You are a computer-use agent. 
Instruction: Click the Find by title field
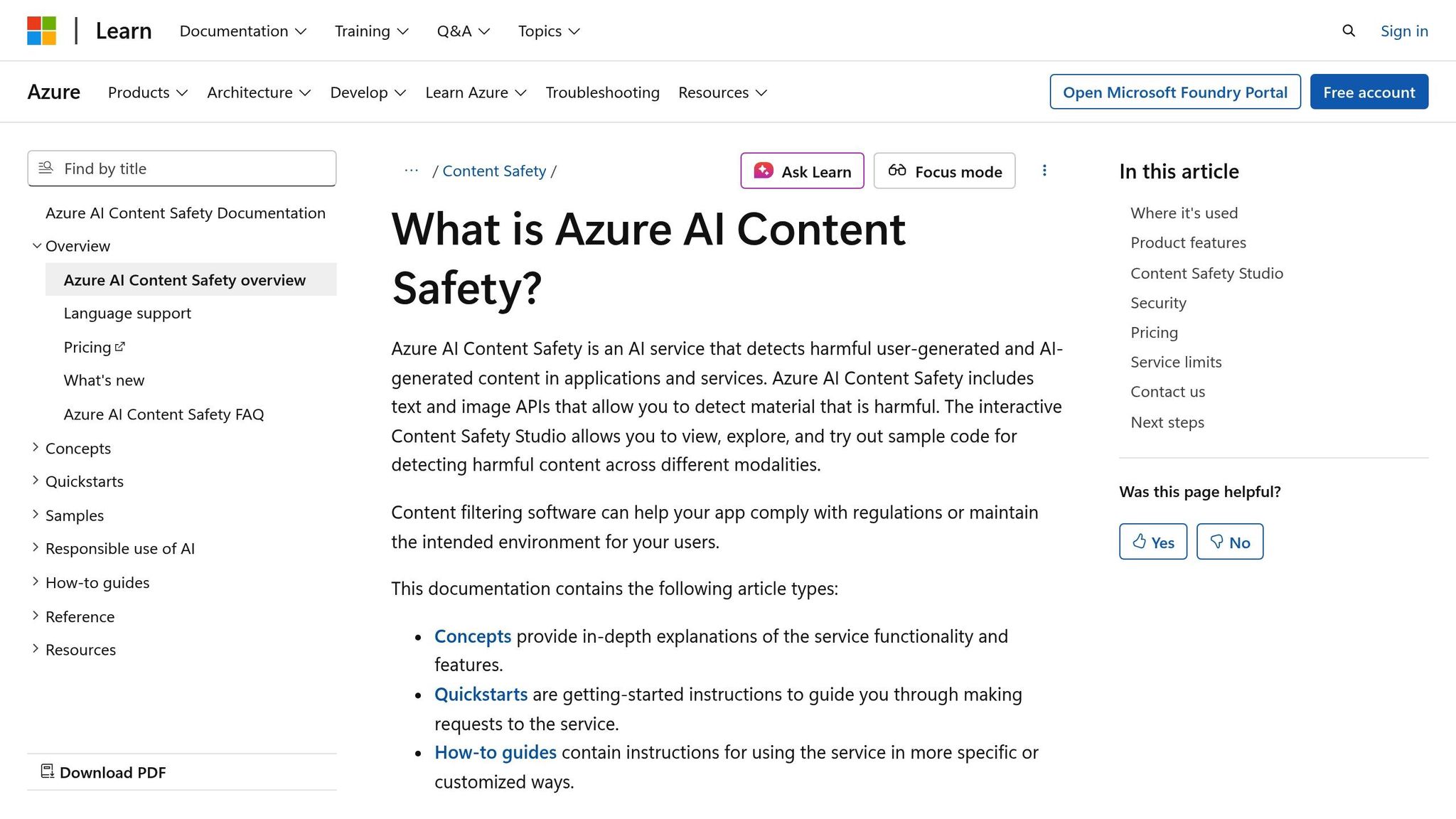181,168
